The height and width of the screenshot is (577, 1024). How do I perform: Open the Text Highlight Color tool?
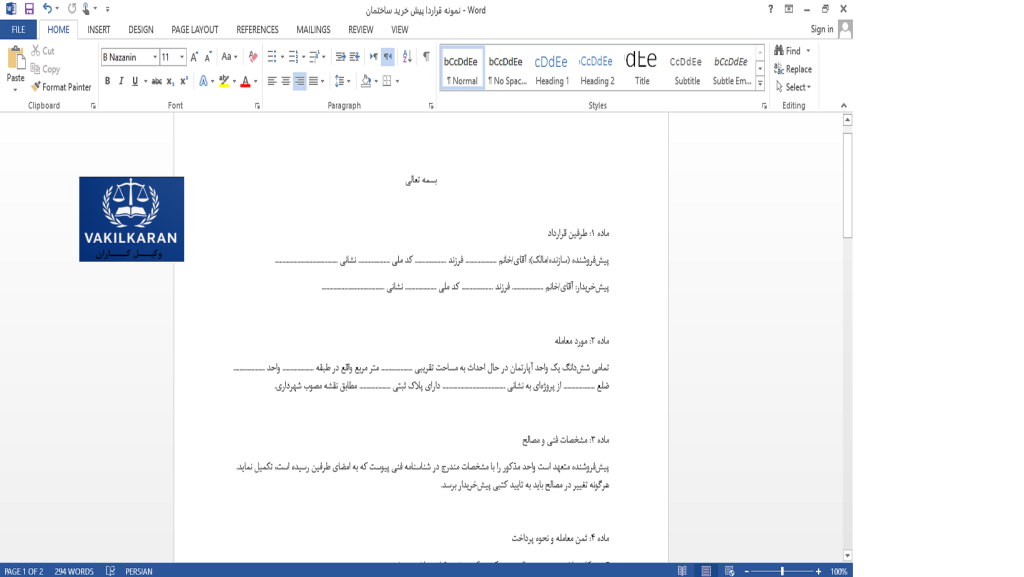tap(224, 79)
